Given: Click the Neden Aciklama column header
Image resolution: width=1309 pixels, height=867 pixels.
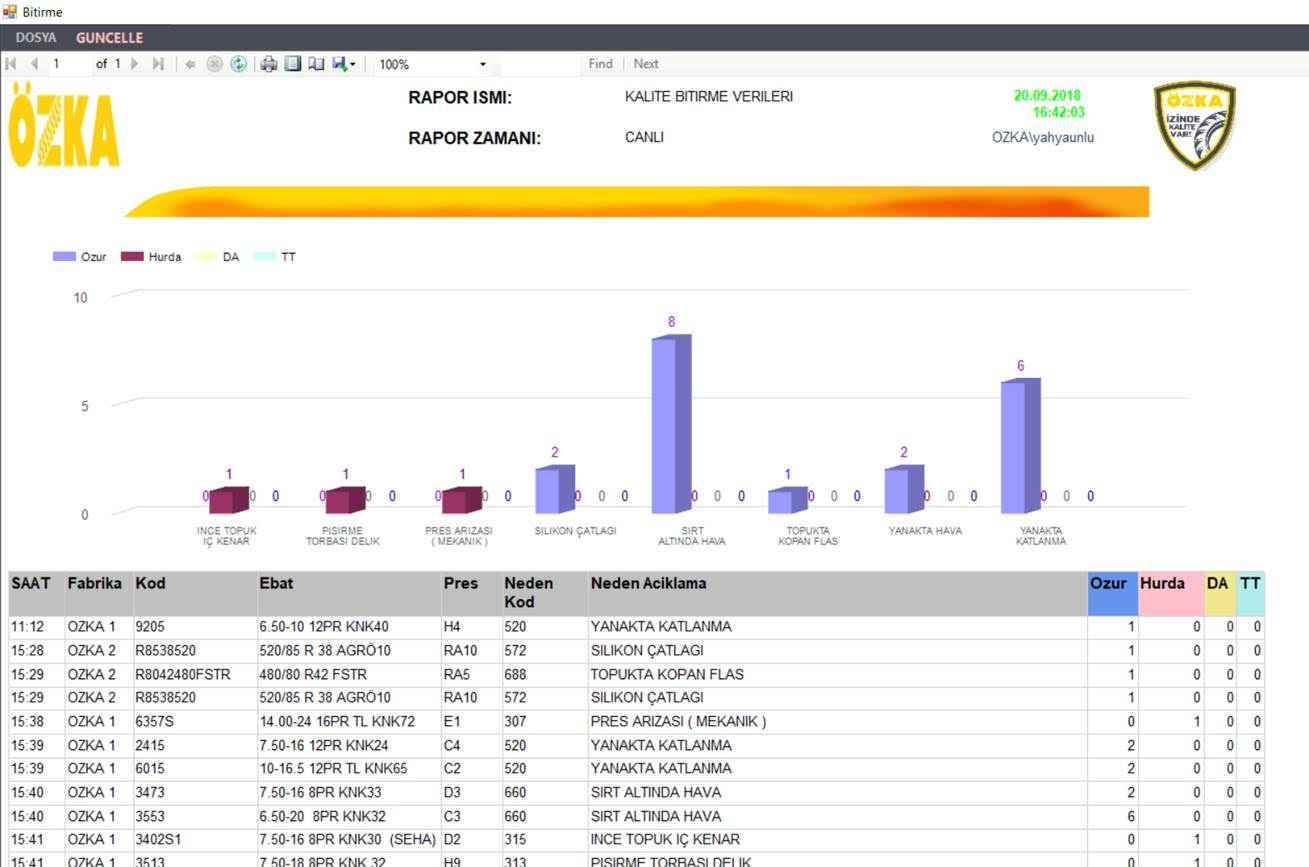Looking at the screenshot, I should (837, 593).
